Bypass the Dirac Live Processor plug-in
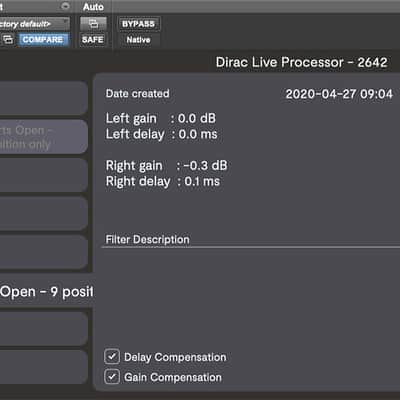 tap(138, 24)
